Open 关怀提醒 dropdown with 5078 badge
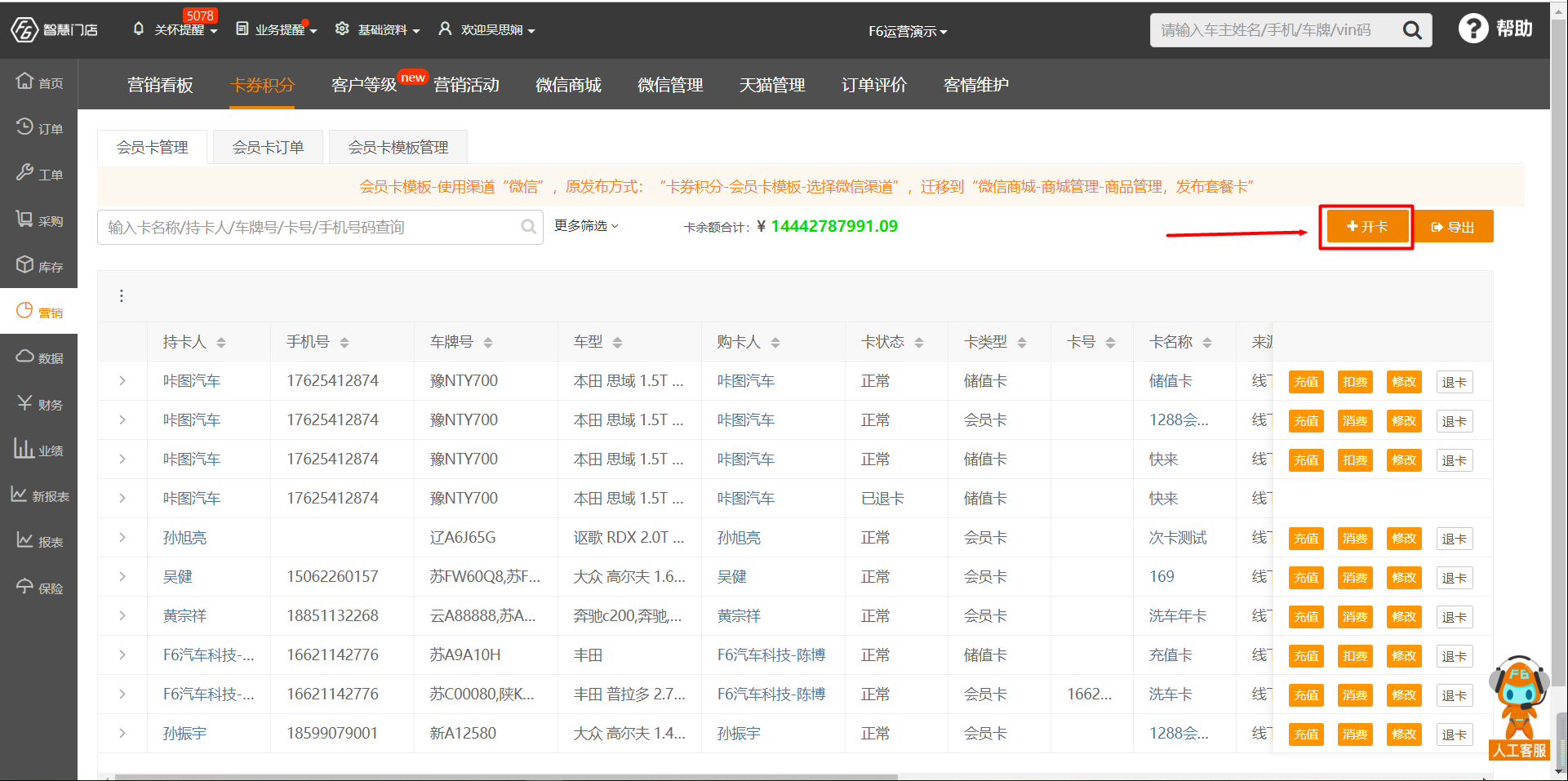Image resolution: width=1568 pixels, height=781 pixels. [175, 29]
